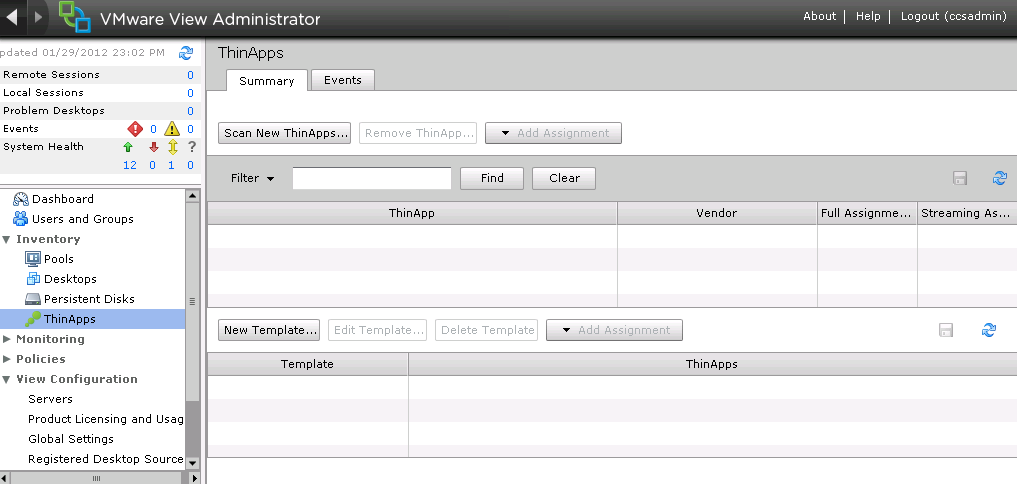The height and width of the screenshot is (484, 1017).
Task: Open Registered Desktop Sources
Action: [x=106, y=459]
